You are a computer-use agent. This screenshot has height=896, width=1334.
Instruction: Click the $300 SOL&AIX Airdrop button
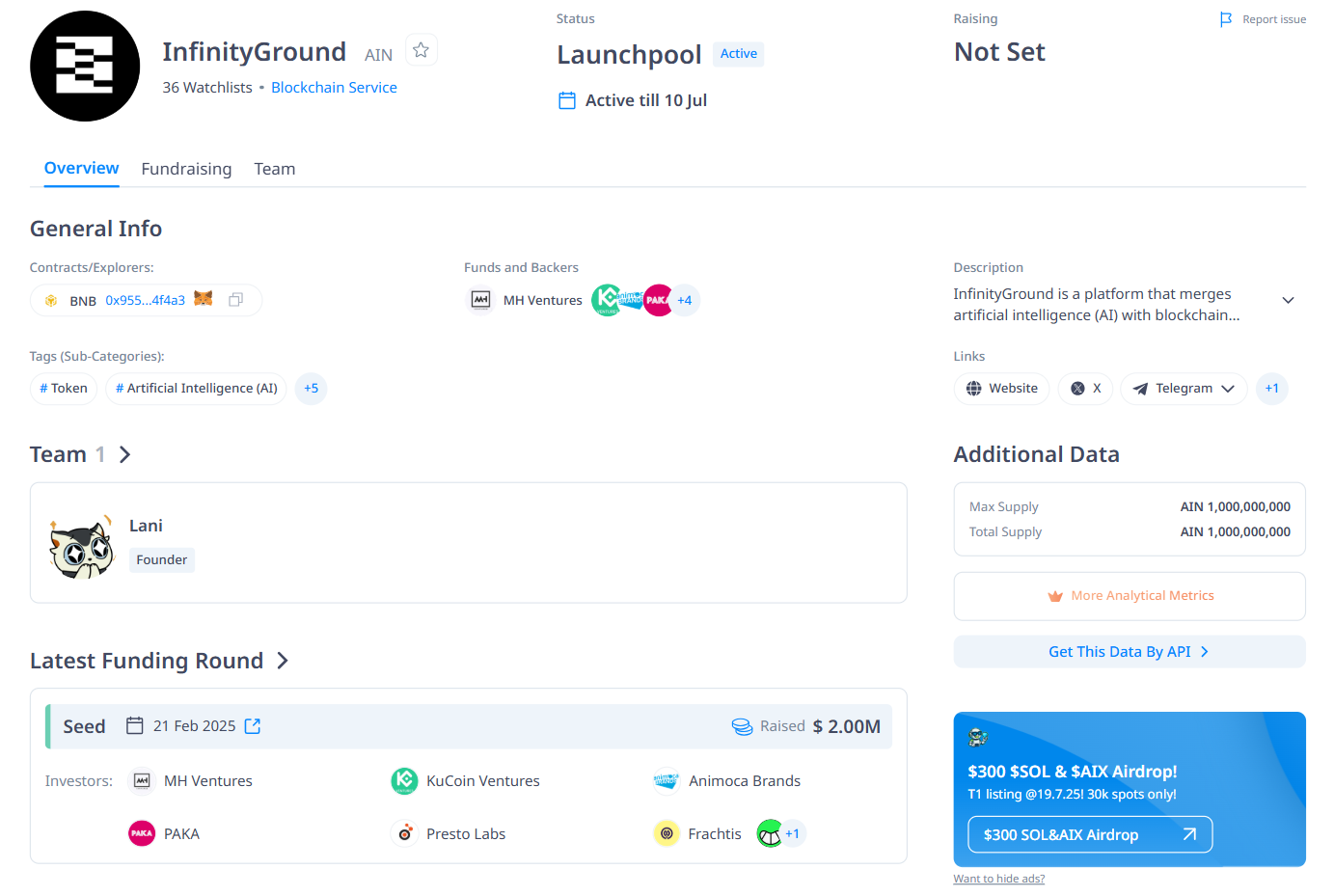click(1090, 835)
